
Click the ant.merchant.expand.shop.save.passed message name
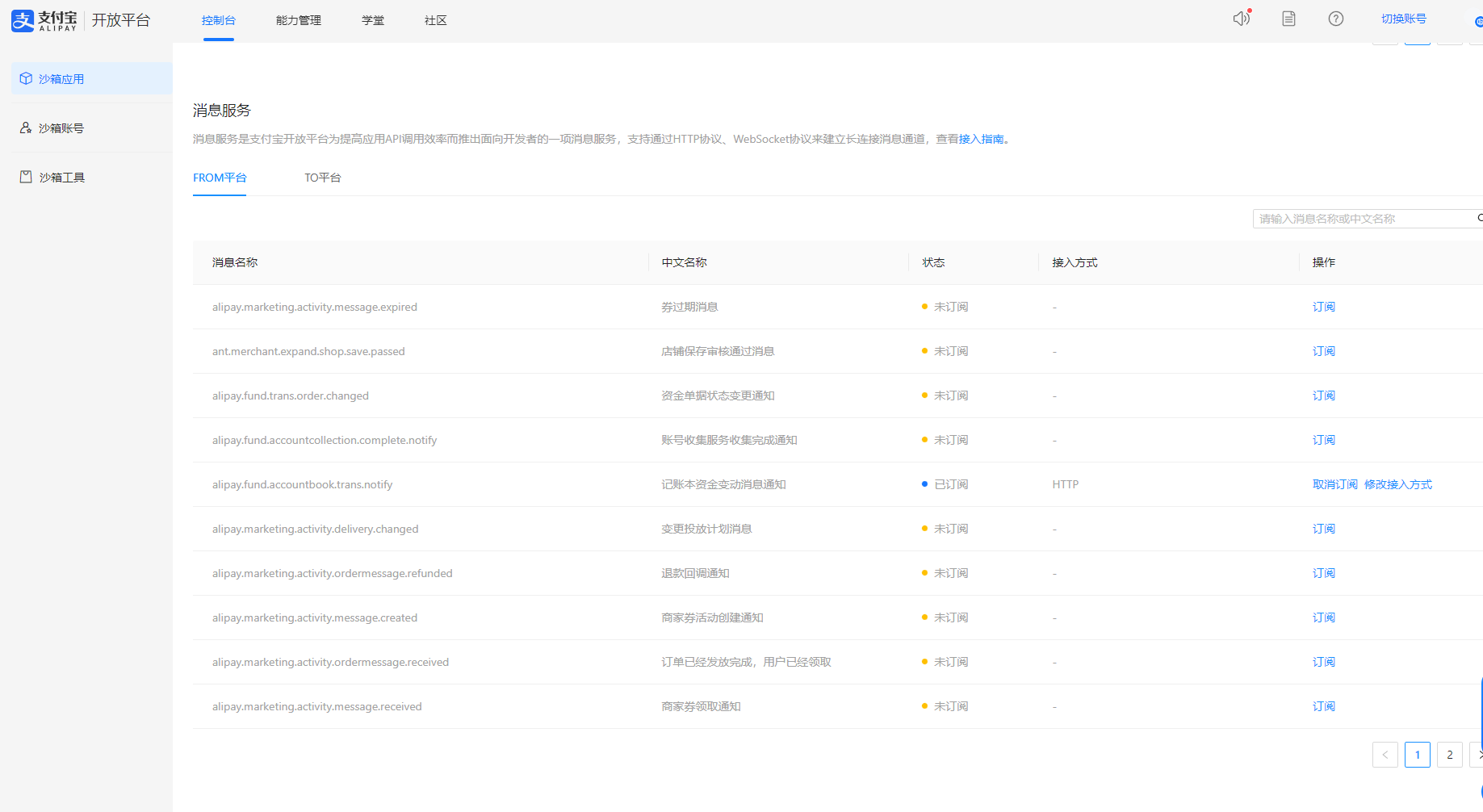(x=308, y=351)
